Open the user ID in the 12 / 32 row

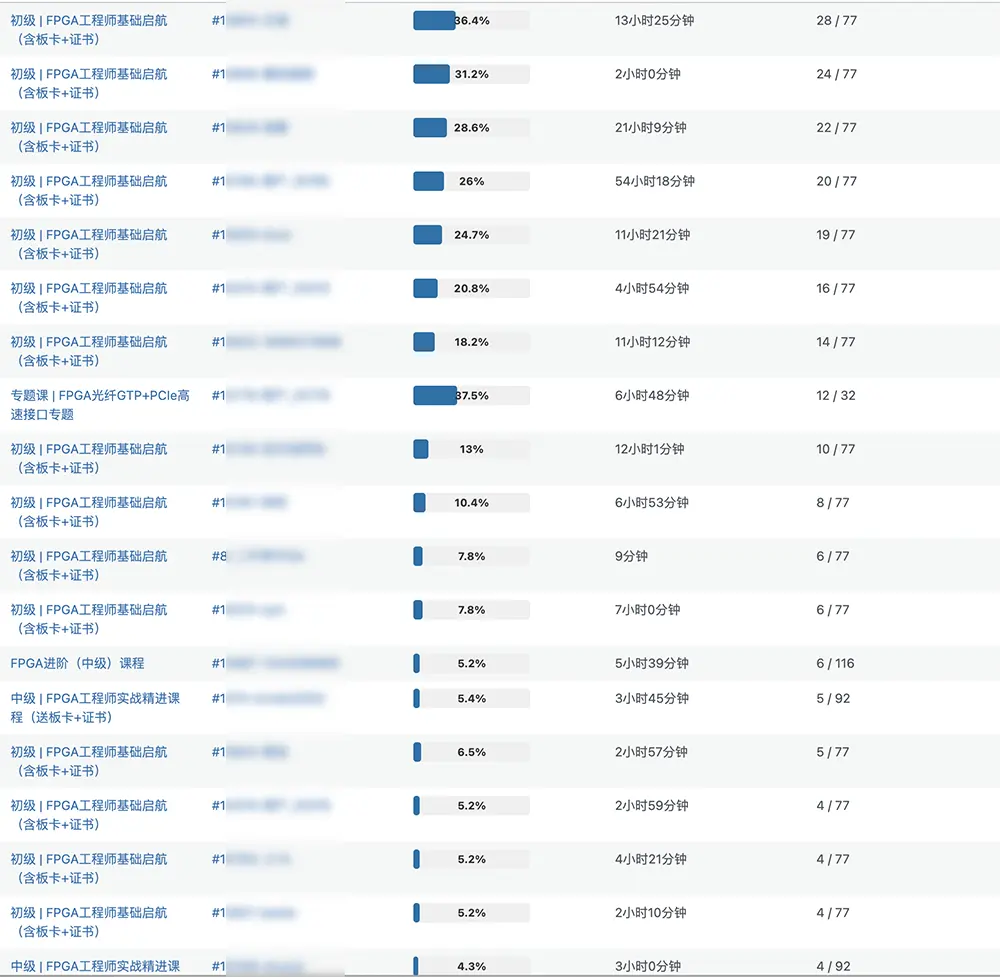tap(270, 395)
